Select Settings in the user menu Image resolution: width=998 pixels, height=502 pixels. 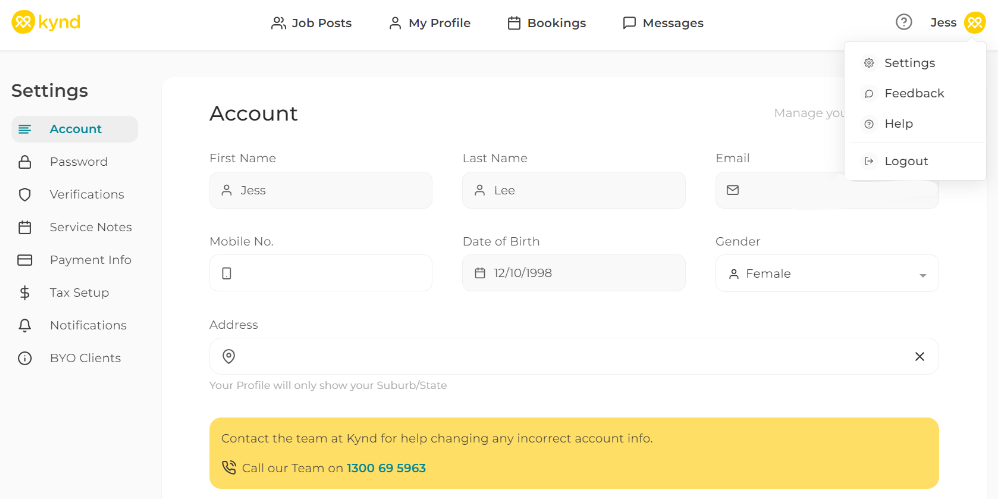[x=909, y=63]
